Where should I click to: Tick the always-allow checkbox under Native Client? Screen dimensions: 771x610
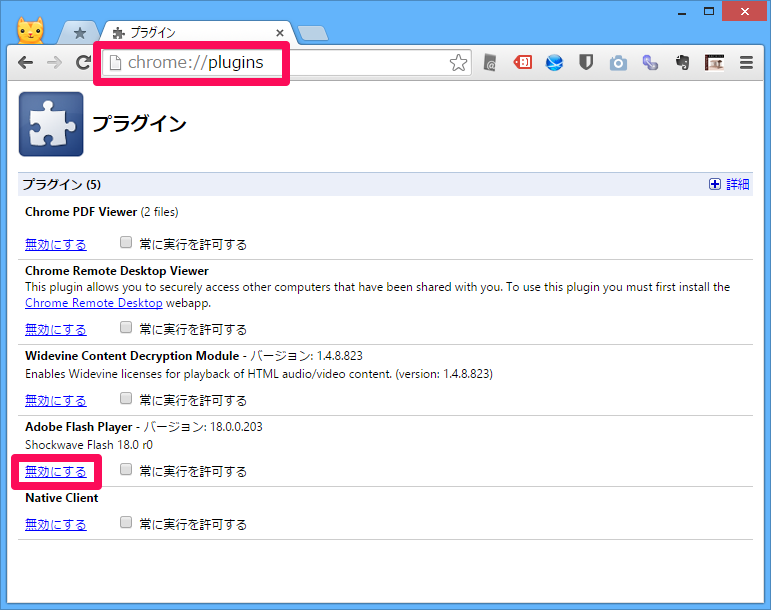(x=126, y=523)
